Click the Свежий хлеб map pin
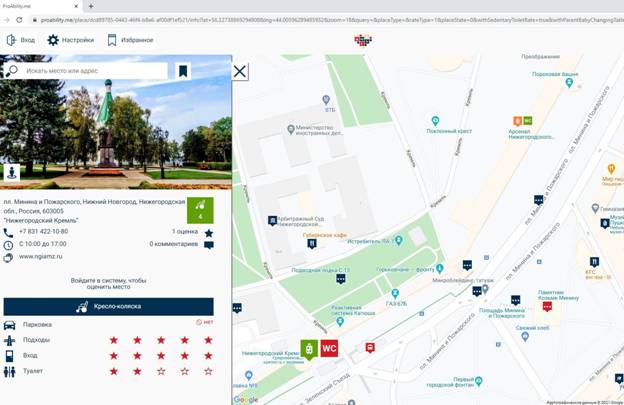Screen dimensions: 624x405 tap(525, 337)
